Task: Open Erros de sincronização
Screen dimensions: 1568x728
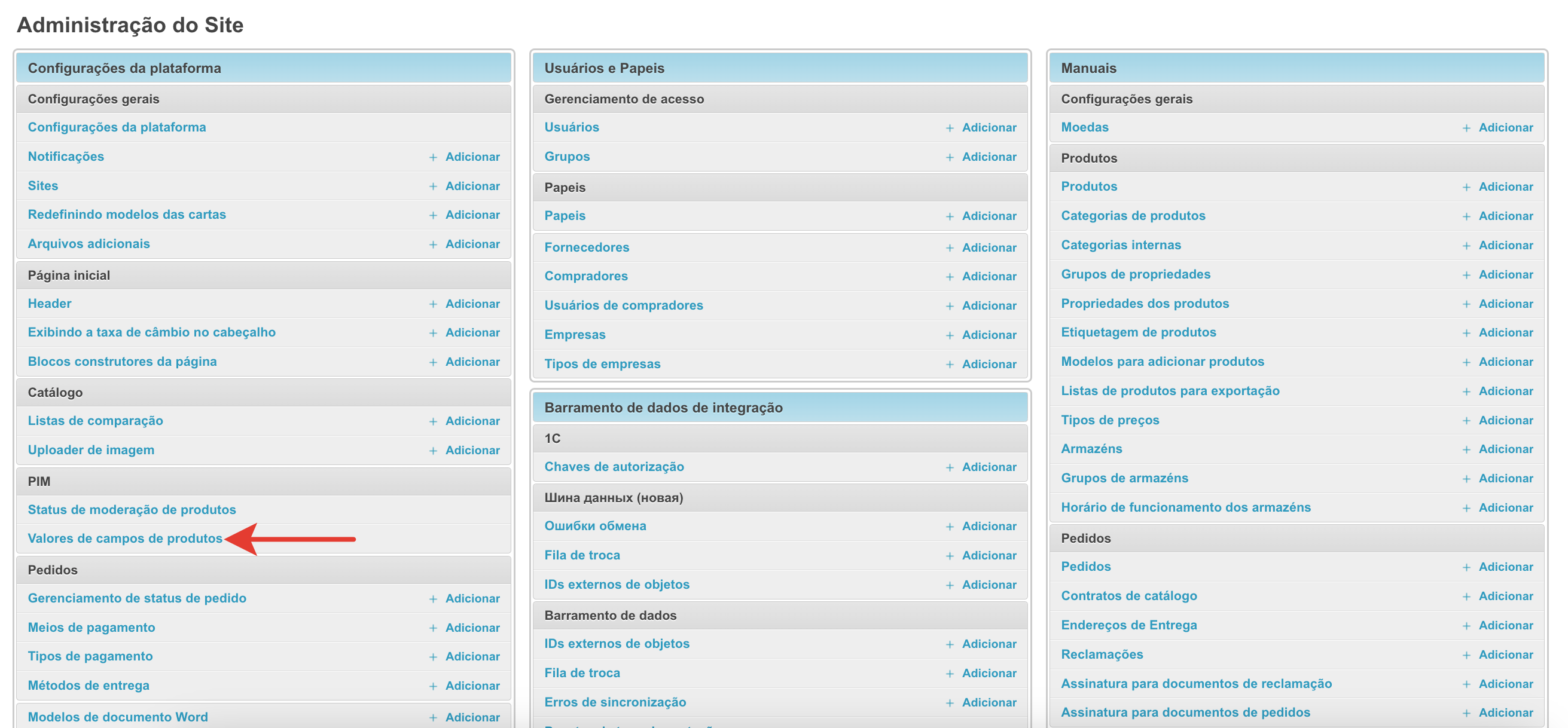Action: 615,702
